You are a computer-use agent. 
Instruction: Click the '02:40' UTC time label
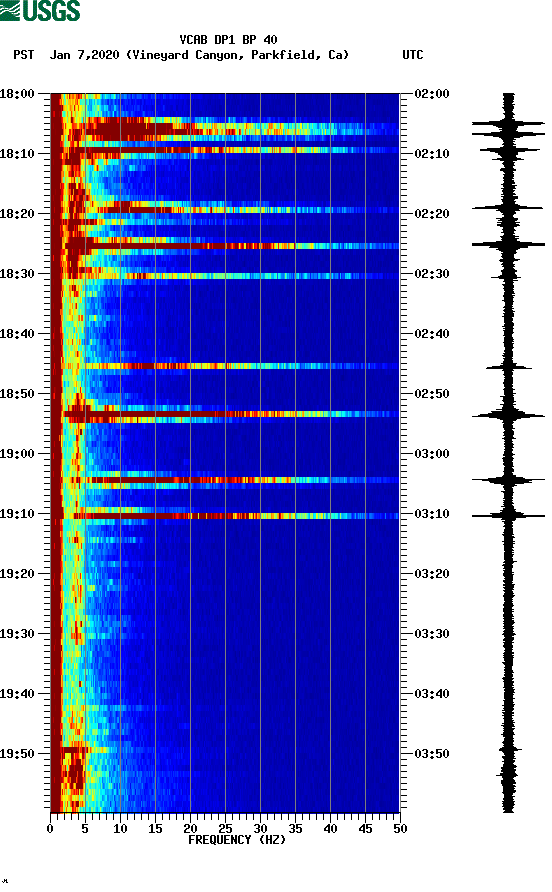[x=432, y=334]
